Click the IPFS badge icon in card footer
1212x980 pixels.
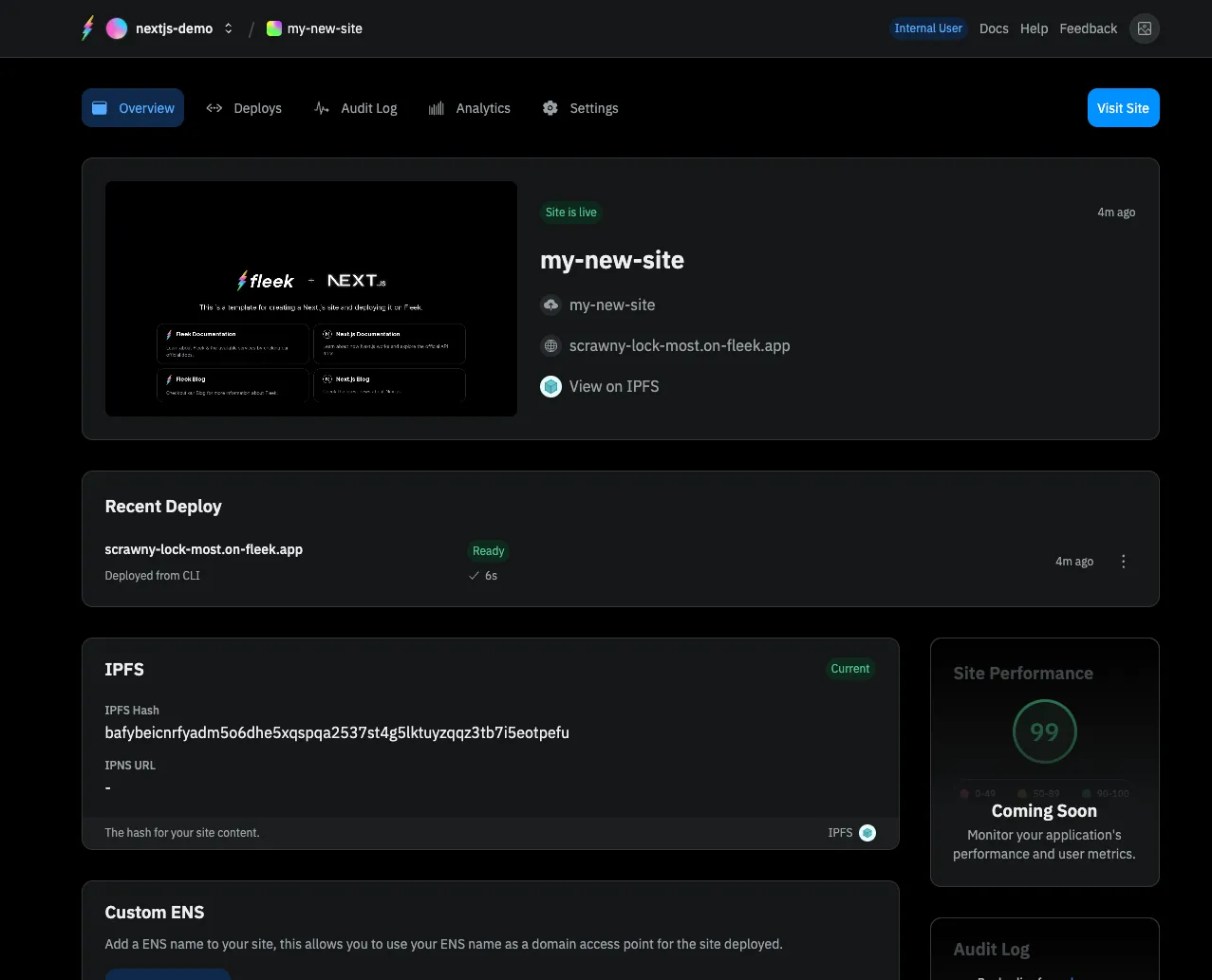867,833
